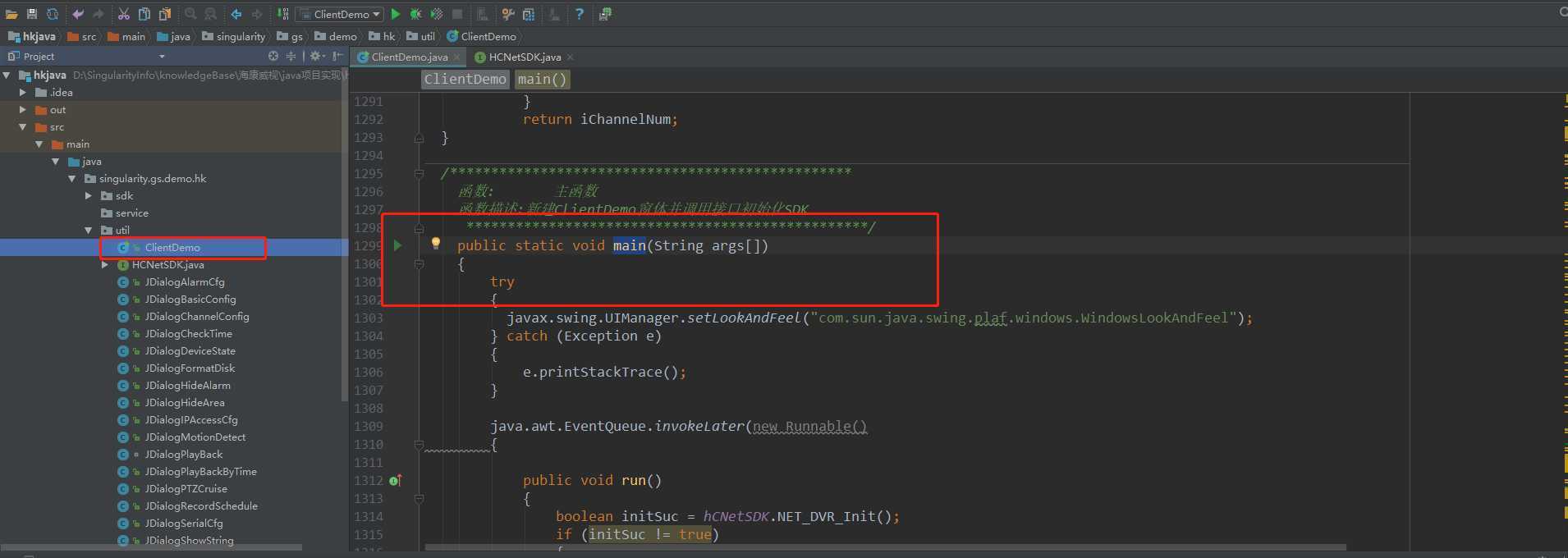The height and width of the screenshot is (558, 1568).
Task: Click the util navigation bar breadcrumb
Action: [x=421, y=36]
